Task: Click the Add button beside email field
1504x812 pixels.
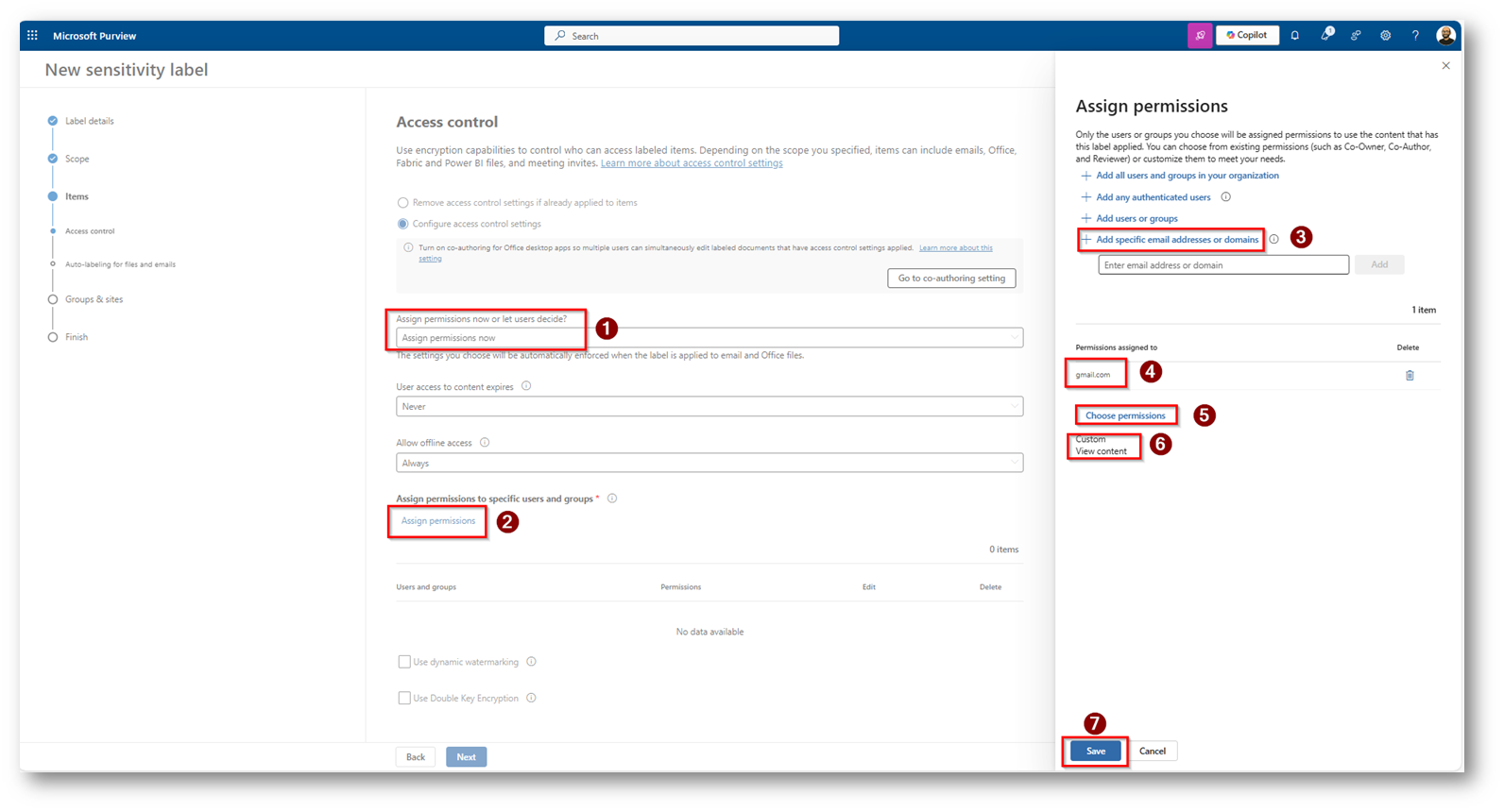Action: pos(1379,265)
